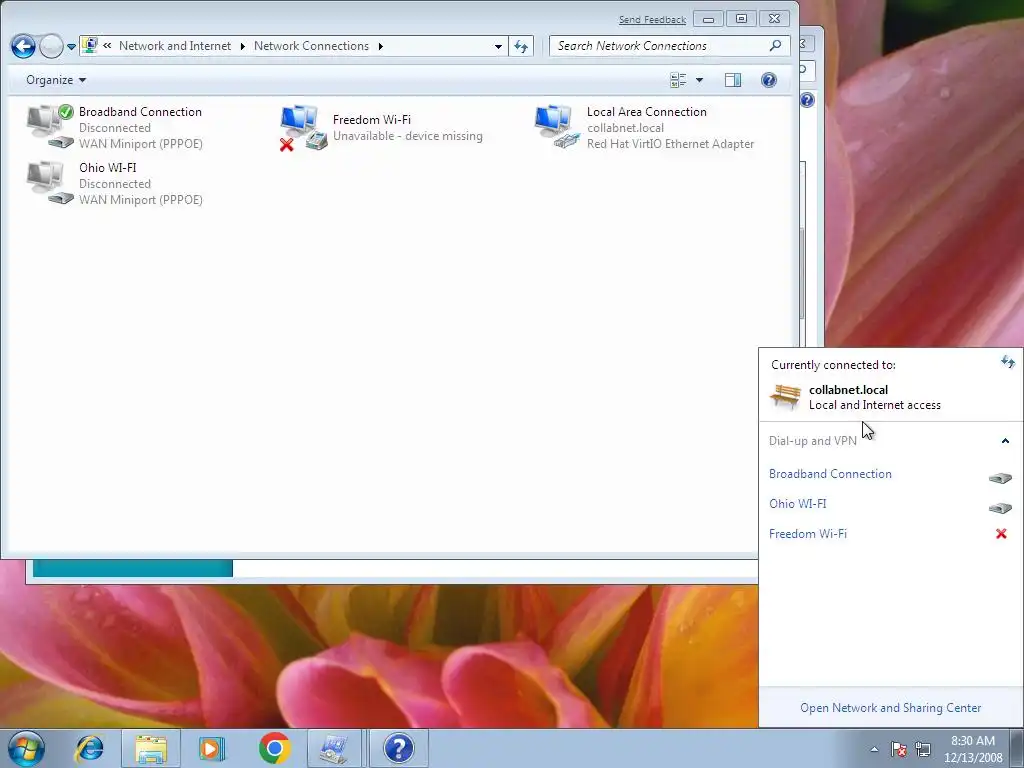Screen dimensions: 1024x768
Task: Switch to Help taskbar button
Action: coord(398,748)
